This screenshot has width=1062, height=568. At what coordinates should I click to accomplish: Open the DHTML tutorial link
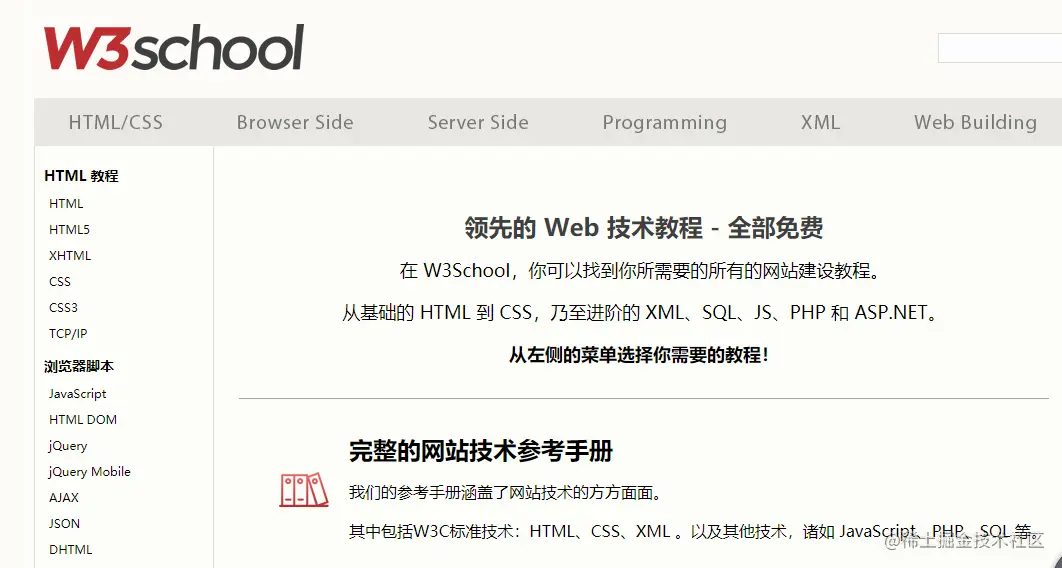coord(70,550)
